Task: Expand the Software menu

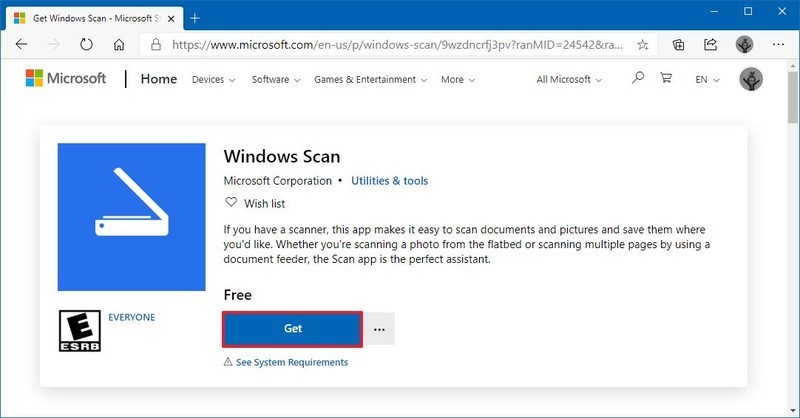Action: pyautogui.click(x=276, y=80)
